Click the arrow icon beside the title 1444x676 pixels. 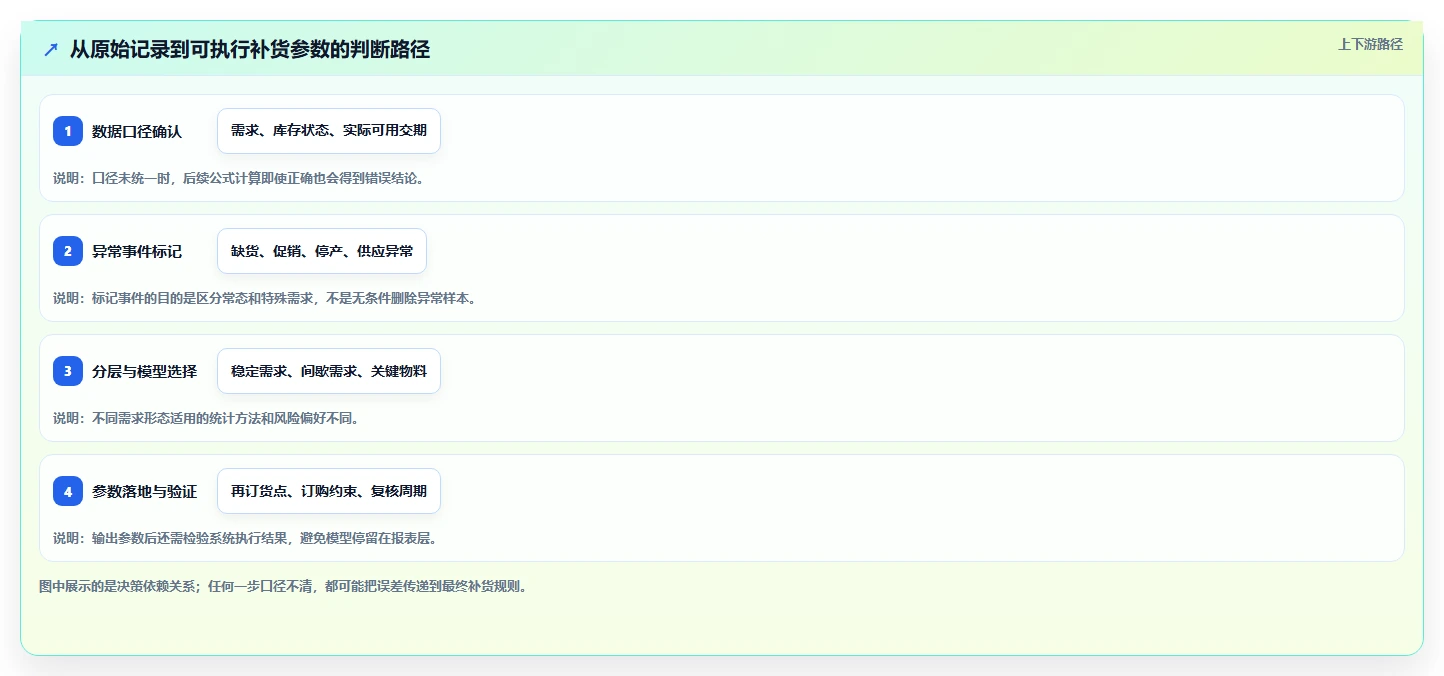pyautogui.click(x=51, y=49)
